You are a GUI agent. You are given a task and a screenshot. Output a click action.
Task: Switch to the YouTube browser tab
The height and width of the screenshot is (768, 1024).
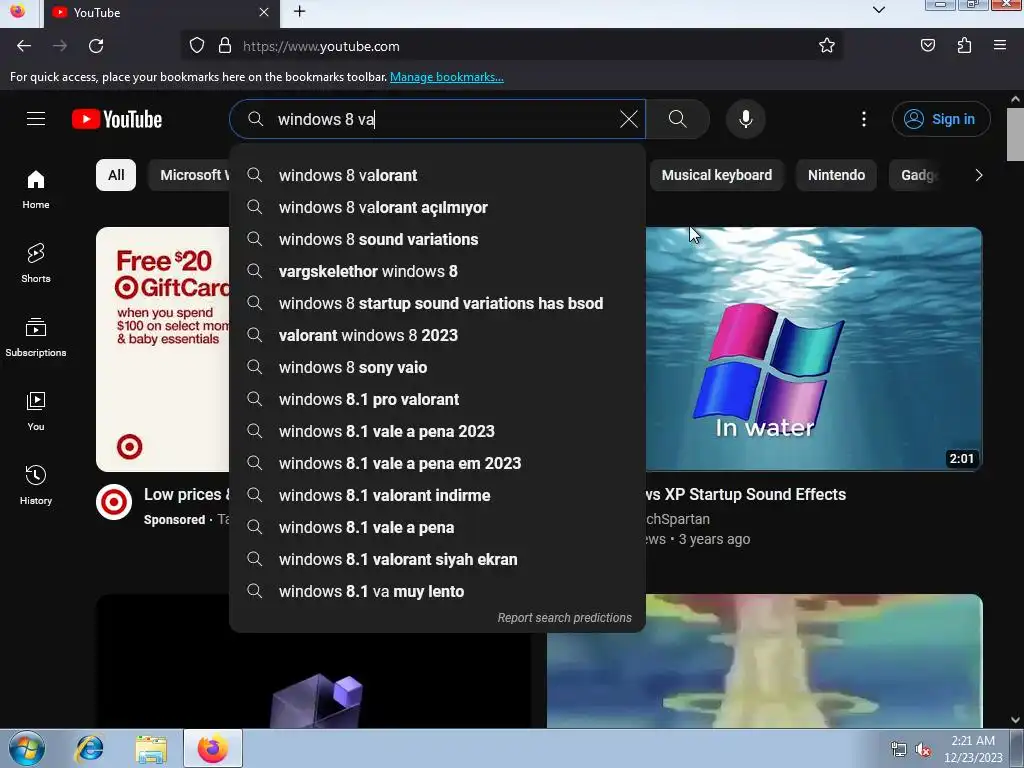(162, 13)
